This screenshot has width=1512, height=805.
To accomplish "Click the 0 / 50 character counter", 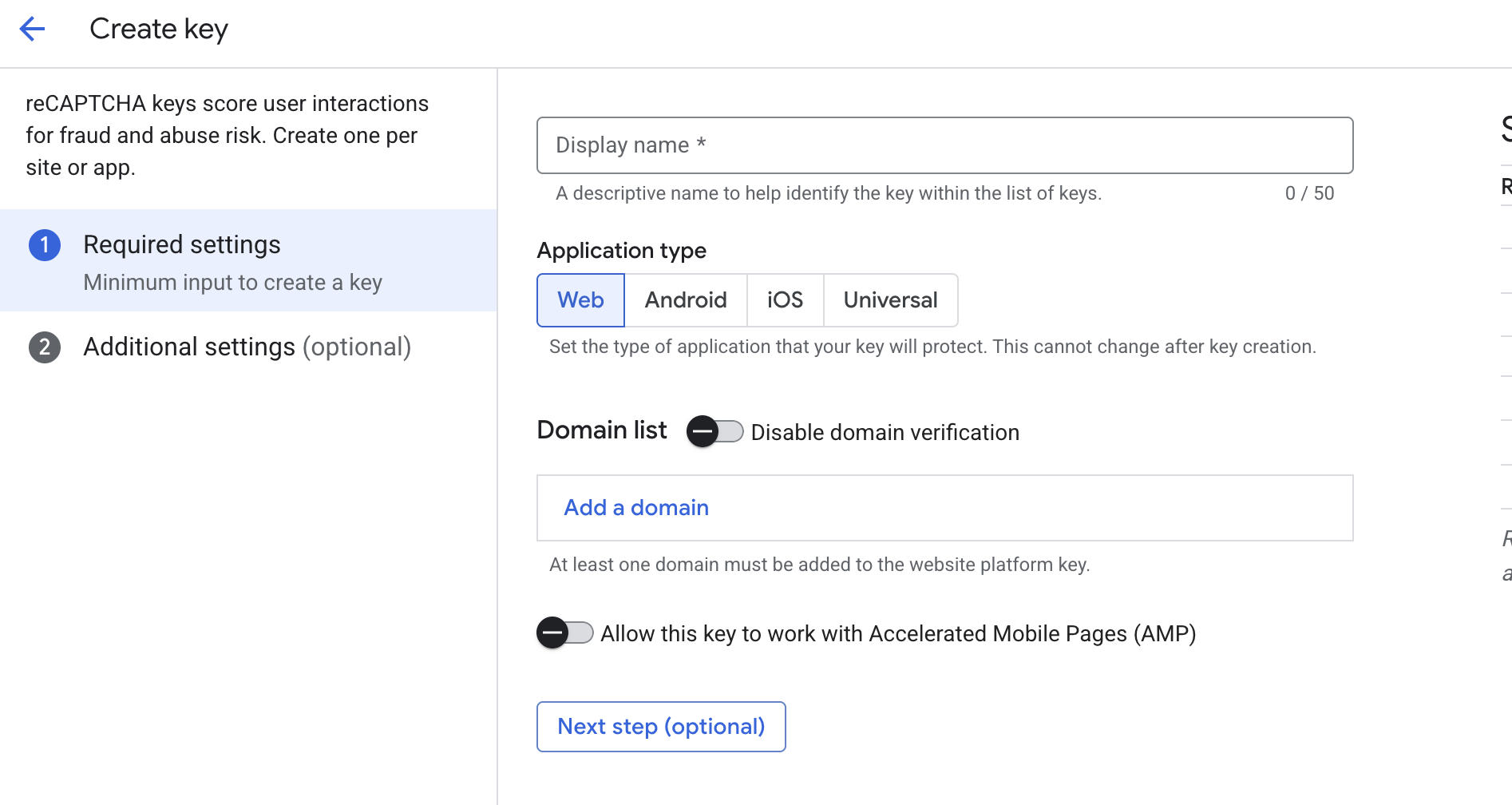I will [1309, 193].
